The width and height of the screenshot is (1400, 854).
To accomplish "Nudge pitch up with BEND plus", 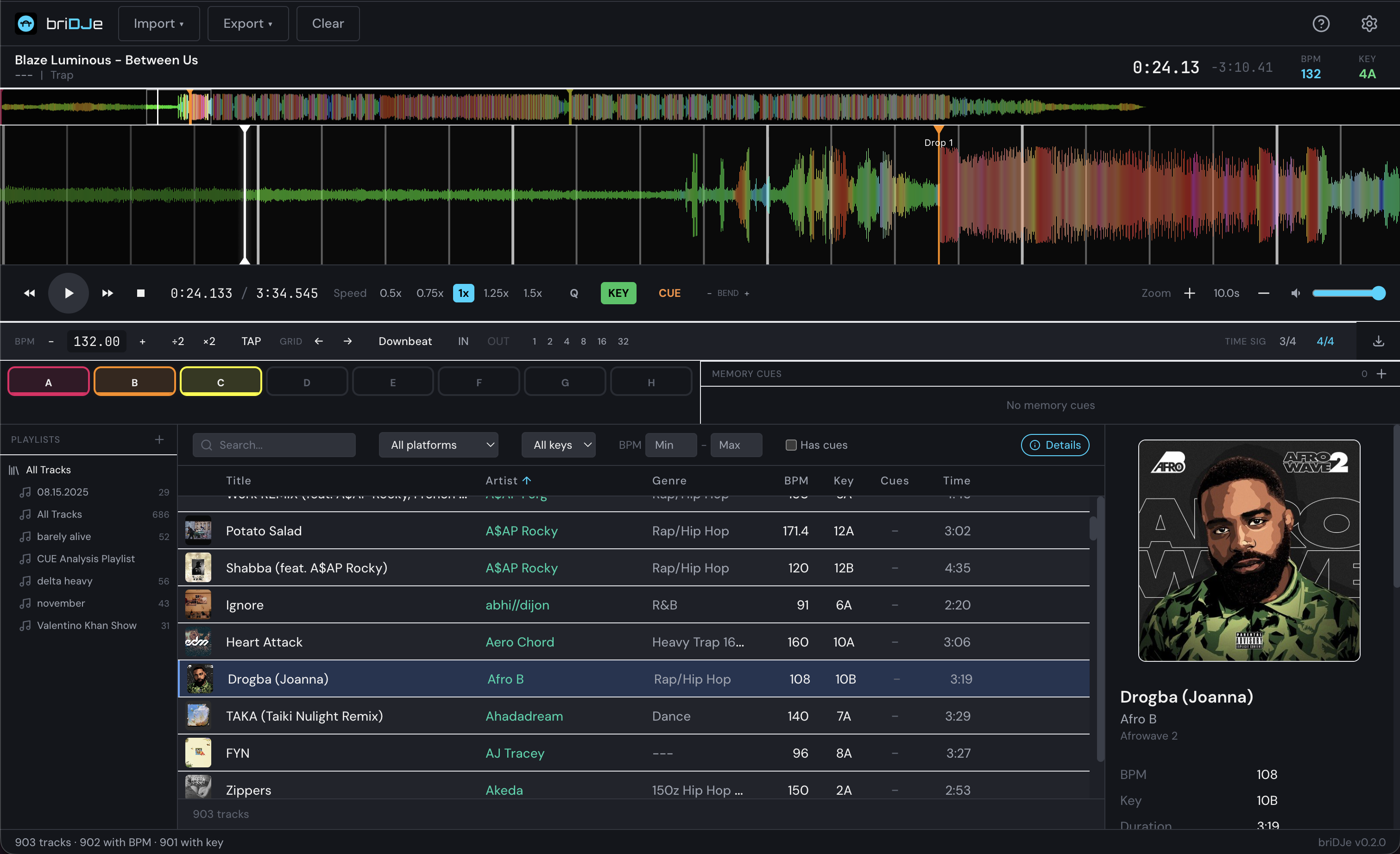I will click(x=747, y=293).
